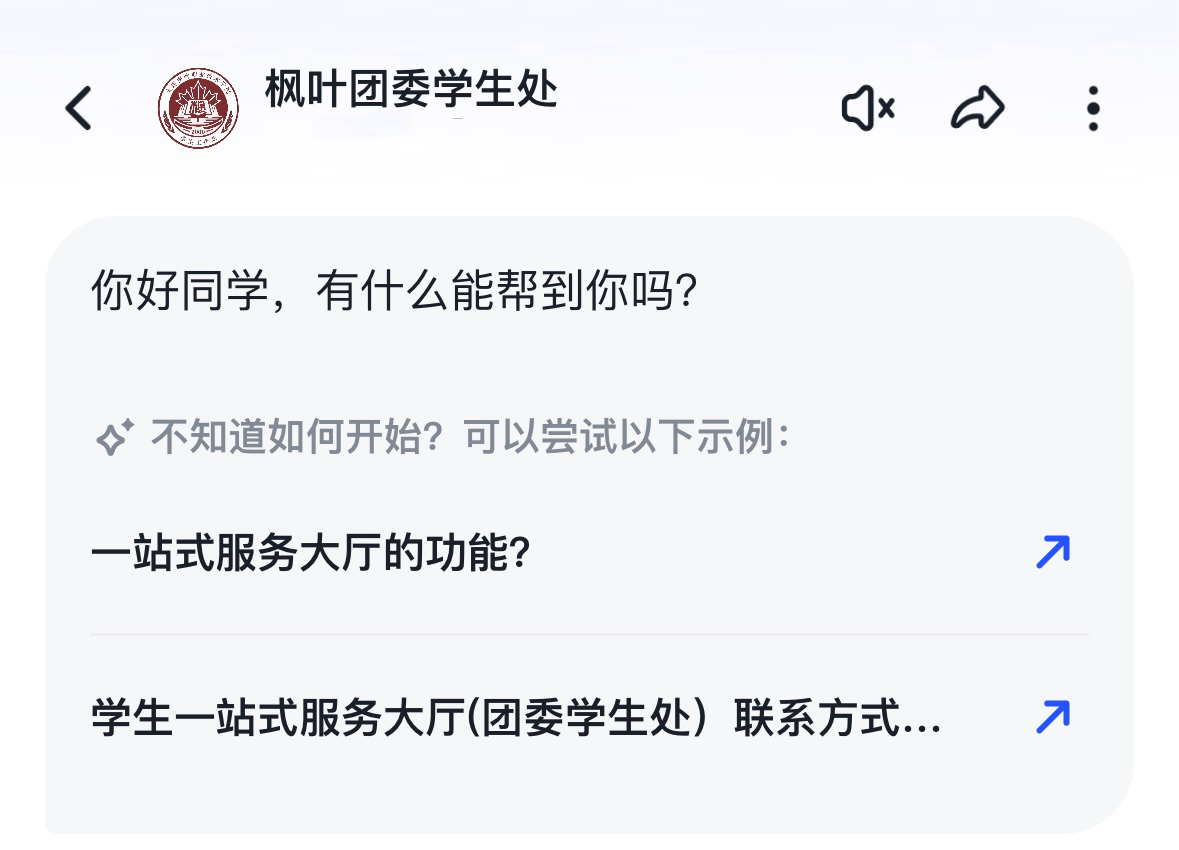This screenshot has width=1179, height=850.
Task: Open the three-dot more options menu
Action: (1093, 108)
